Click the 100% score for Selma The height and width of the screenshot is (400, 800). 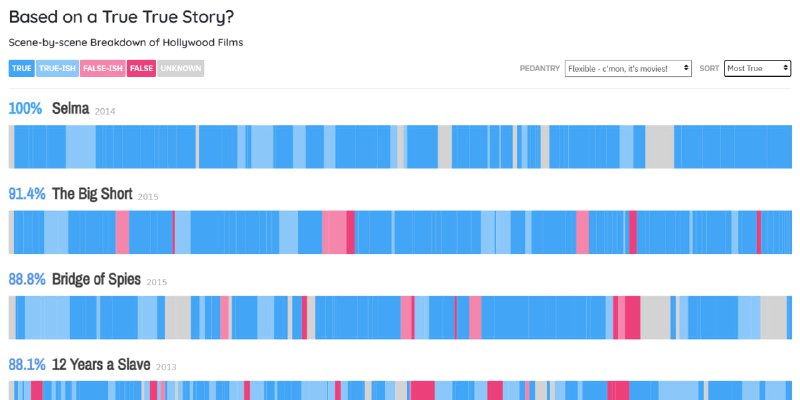click(x=26, y=109)
